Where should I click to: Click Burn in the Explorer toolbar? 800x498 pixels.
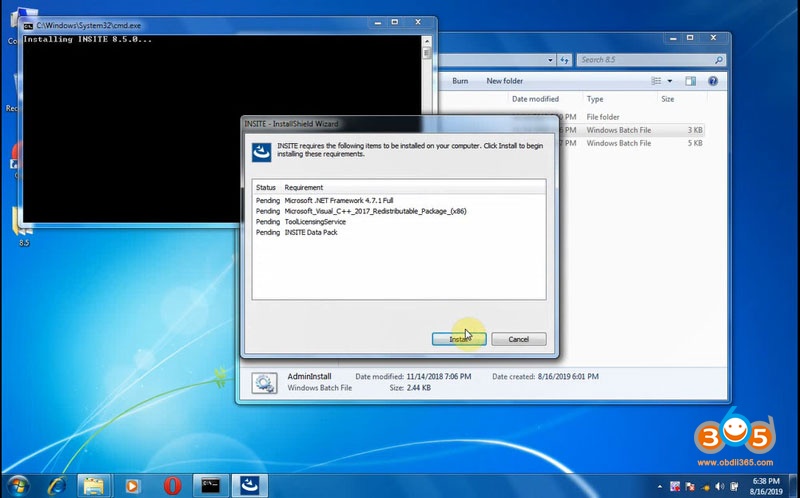tap(460, 81)
